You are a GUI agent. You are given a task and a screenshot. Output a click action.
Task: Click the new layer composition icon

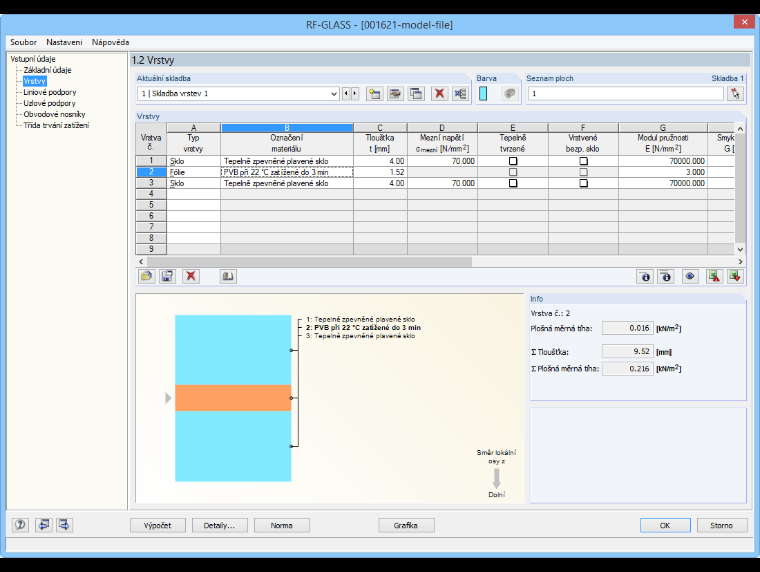pyautogui.click(x=374, y=94)
